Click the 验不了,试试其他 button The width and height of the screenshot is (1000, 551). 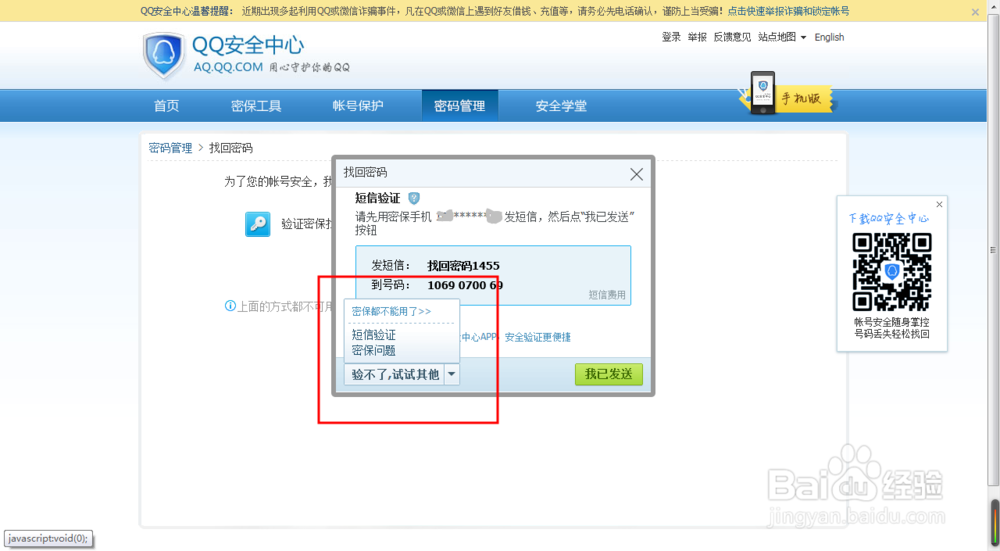click(x=395, y=374)
